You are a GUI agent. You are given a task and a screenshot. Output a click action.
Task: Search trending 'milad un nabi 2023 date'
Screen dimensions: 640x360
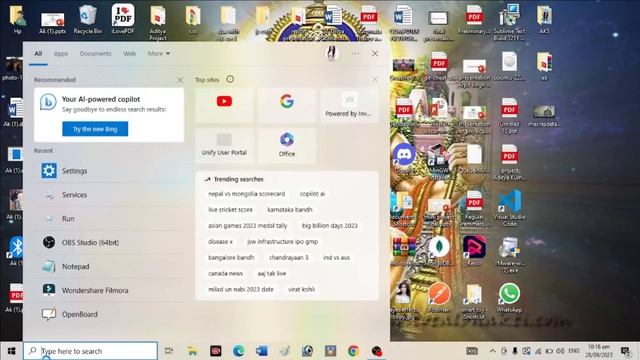241,289
